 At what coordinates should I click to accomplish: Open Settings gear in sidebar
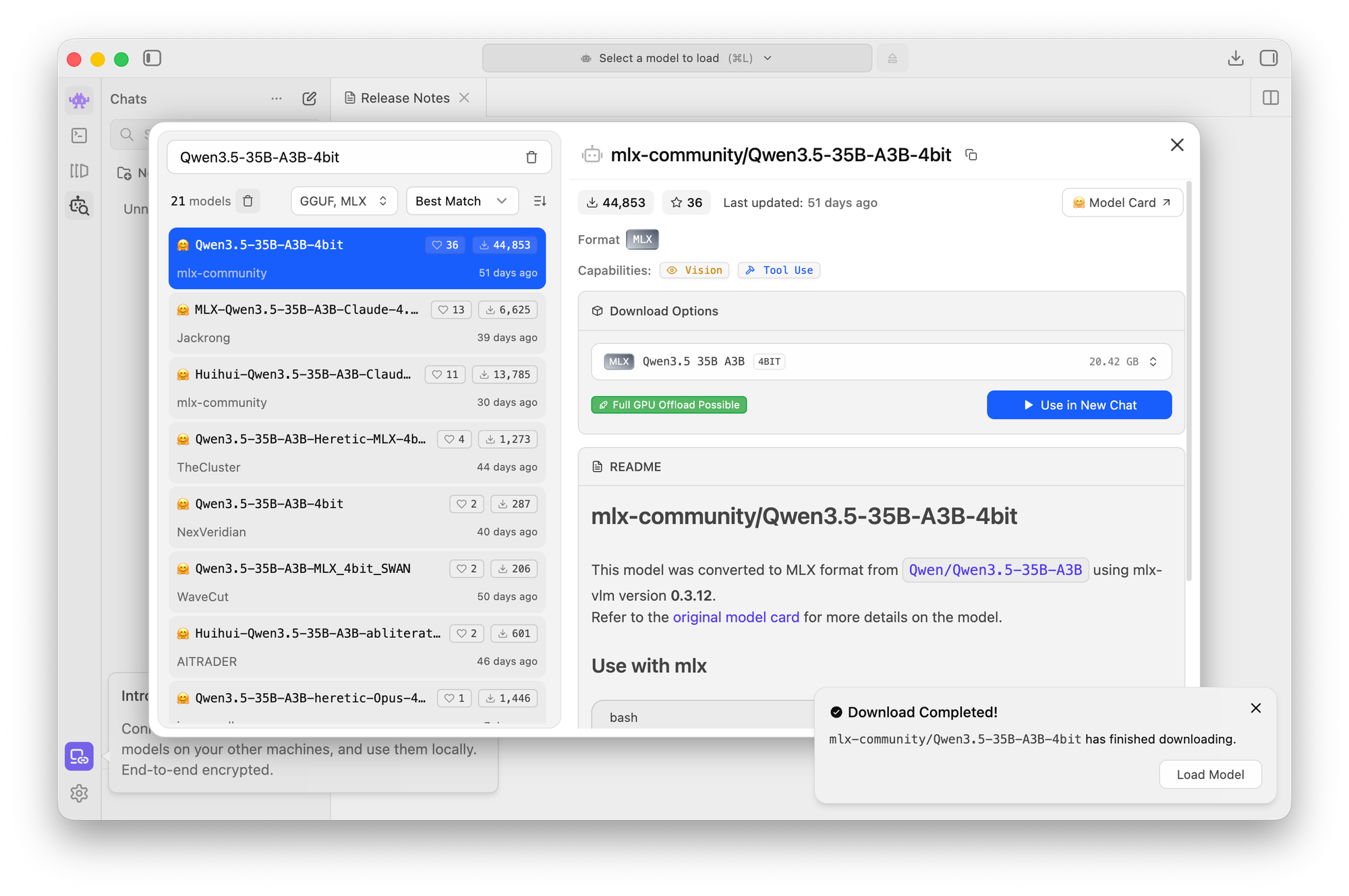click(x=80, y=794)
